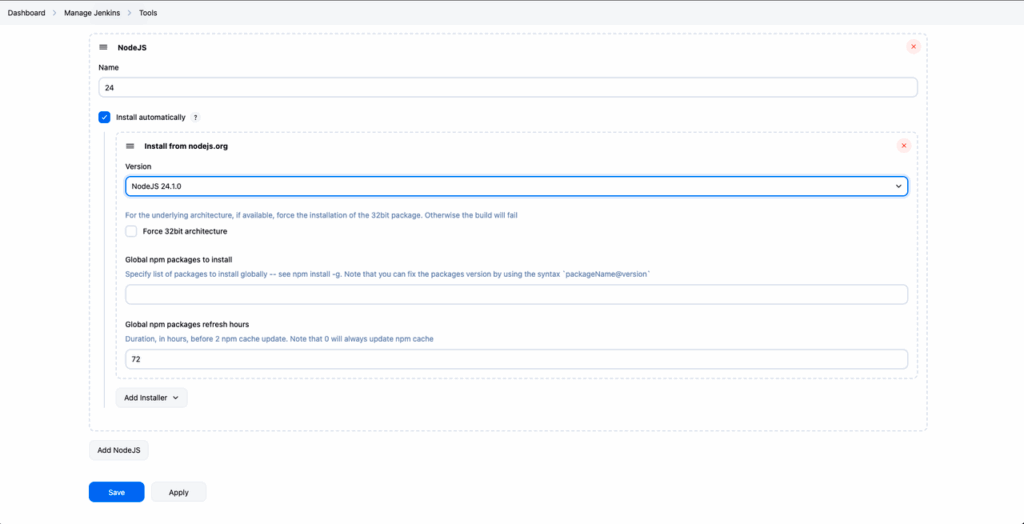1024x524 pixels.
Task: Click the 'Install automatically' label text
Action: coord(151,118)
